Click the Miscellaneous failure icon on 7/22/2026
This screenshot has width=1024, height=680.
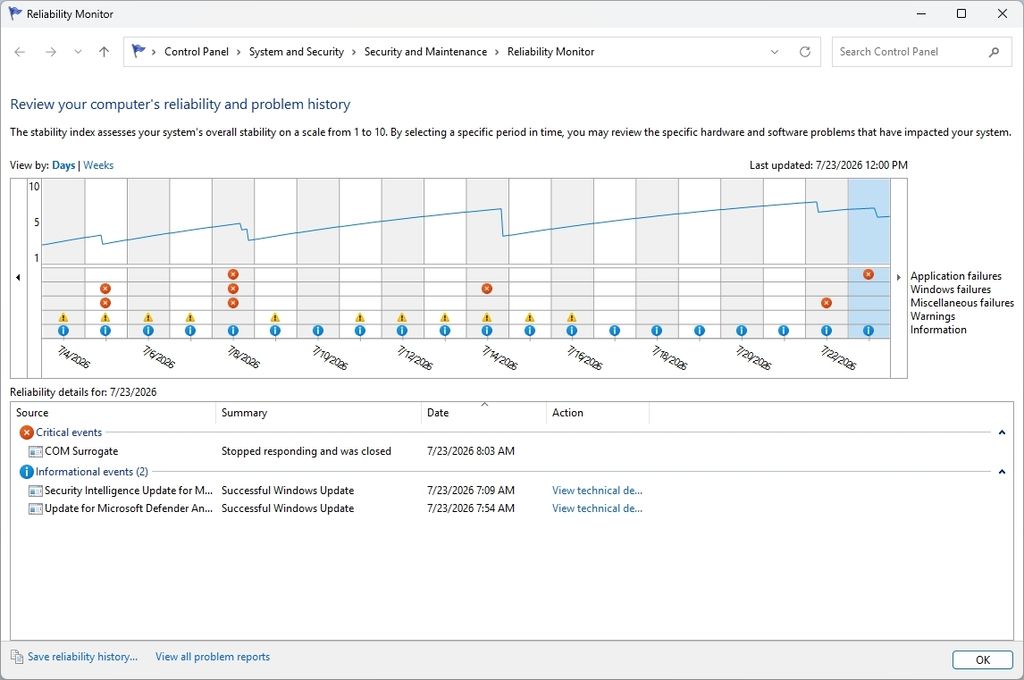[x=826, y=303]
